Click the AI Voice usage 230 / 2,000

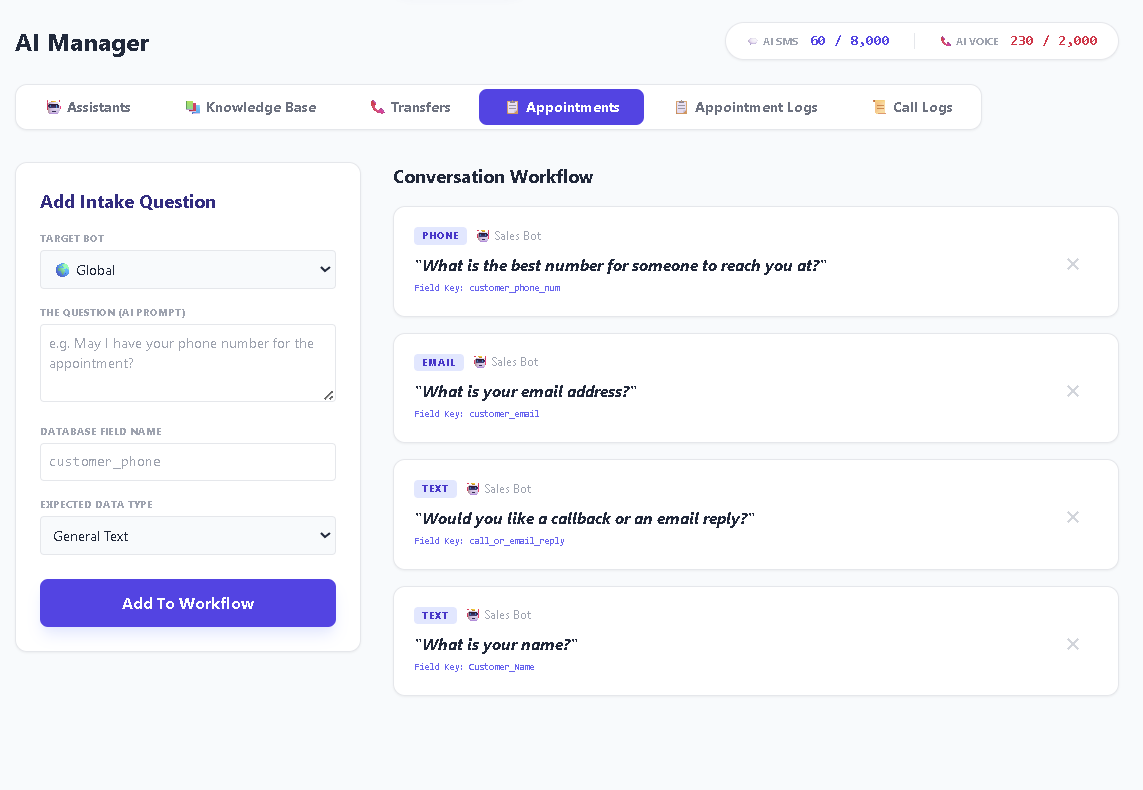pos(1053,41)
